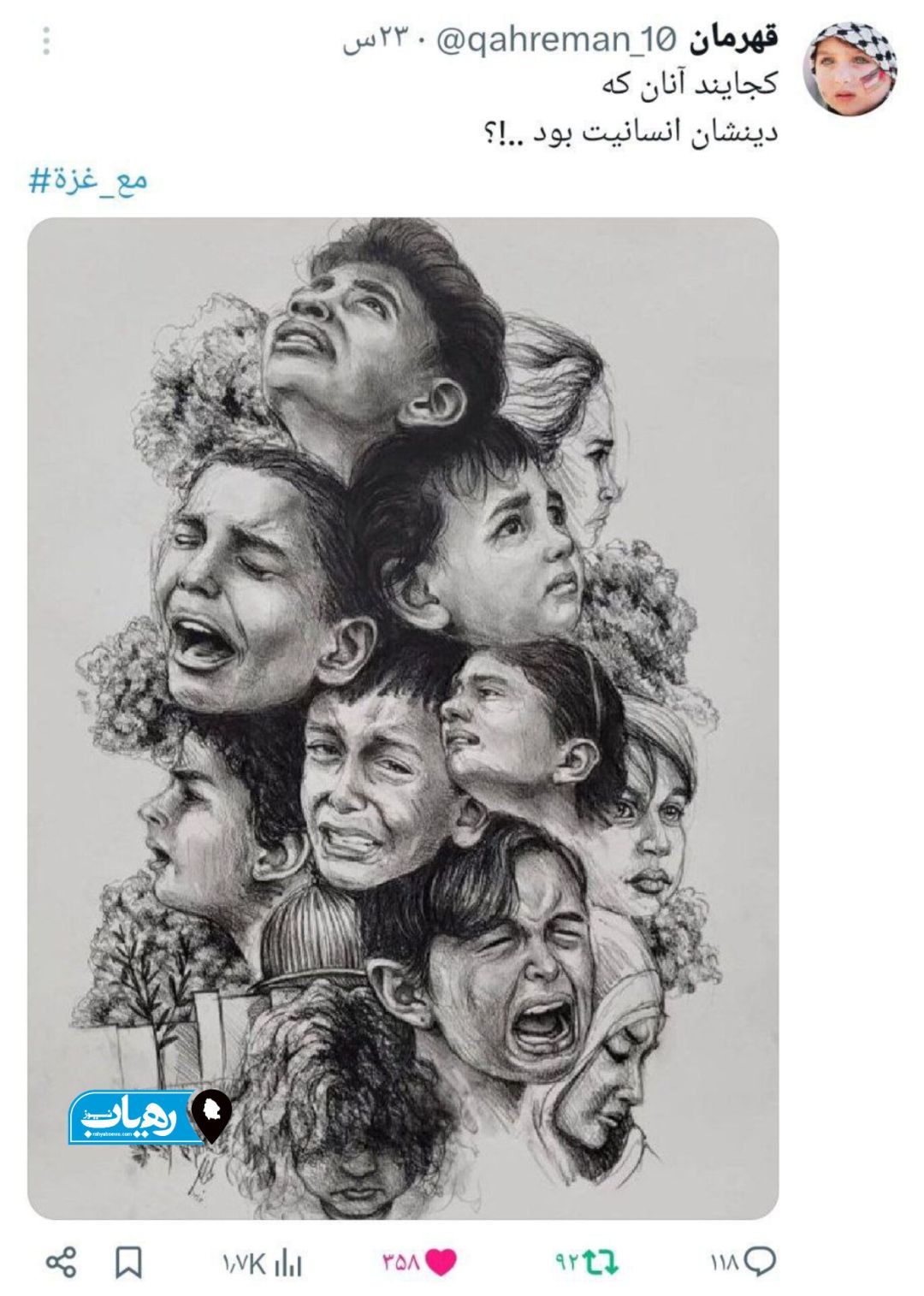The image size is (924, 1296).
Task: Retweet using the green arrows icon
Action: click(601, 1263)
